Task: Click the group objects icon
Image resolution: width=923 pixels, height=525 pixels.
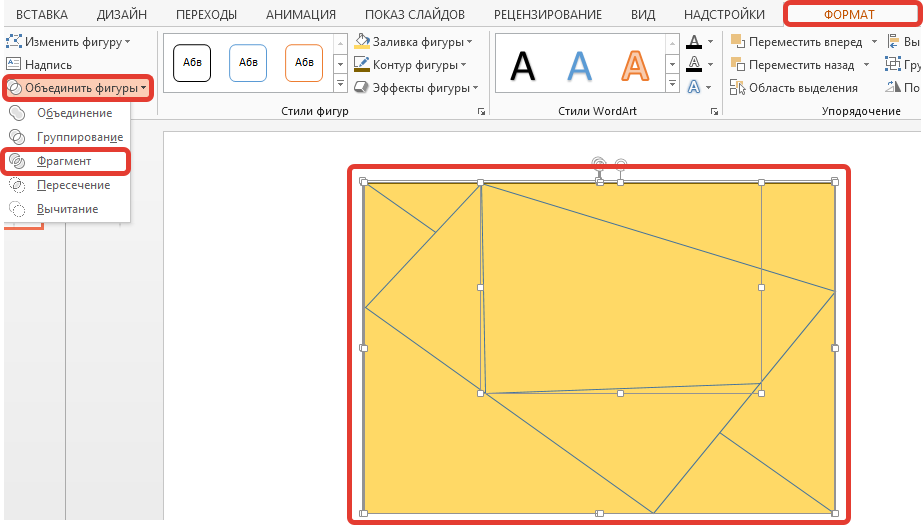Action: point(893,64)
